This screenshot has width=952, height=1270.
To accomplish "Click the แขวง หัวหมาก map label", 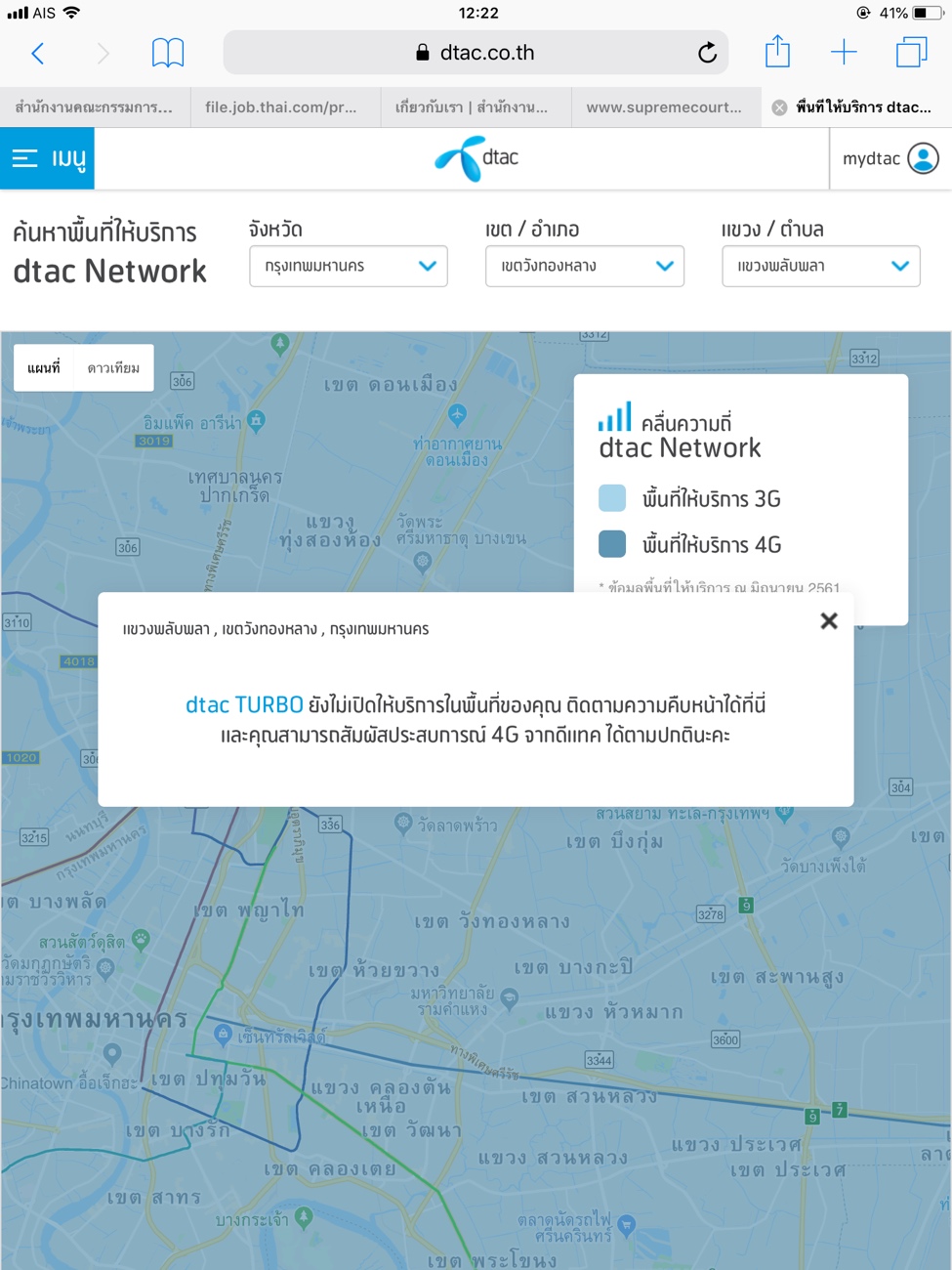I will [614, 1012].
